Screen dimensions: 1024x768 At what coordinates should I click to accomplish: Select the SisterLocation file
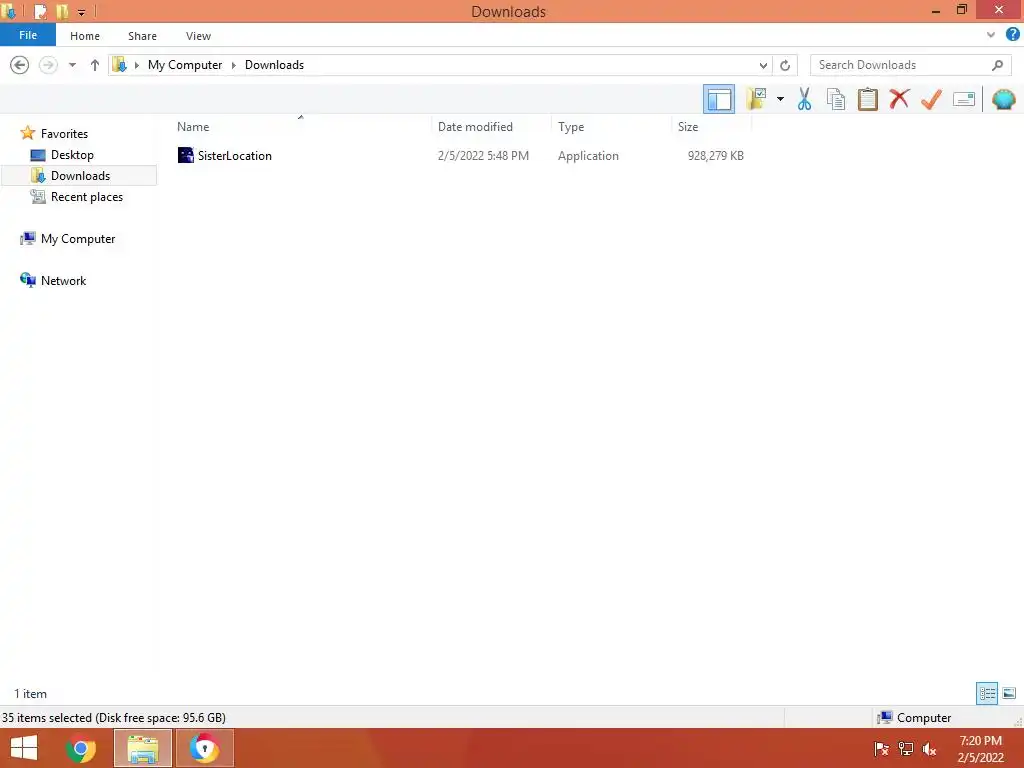(x=234, y=155)
